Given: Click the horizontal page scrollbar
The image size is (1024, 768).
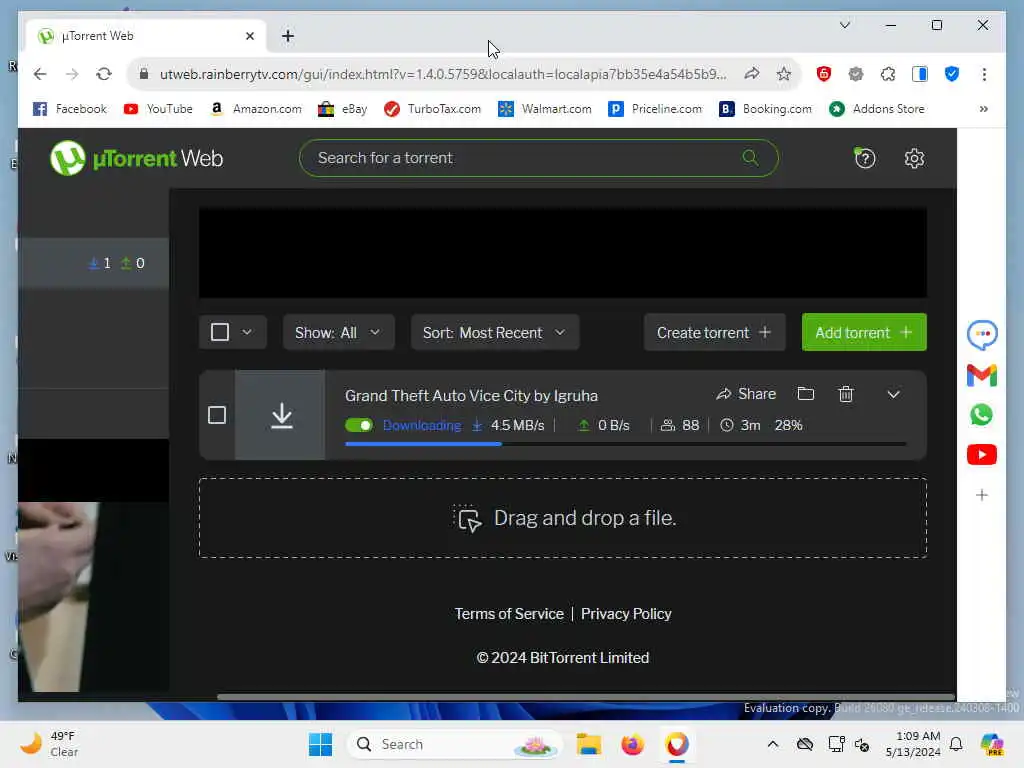Looking at the screenshot, I should point(585,697).
